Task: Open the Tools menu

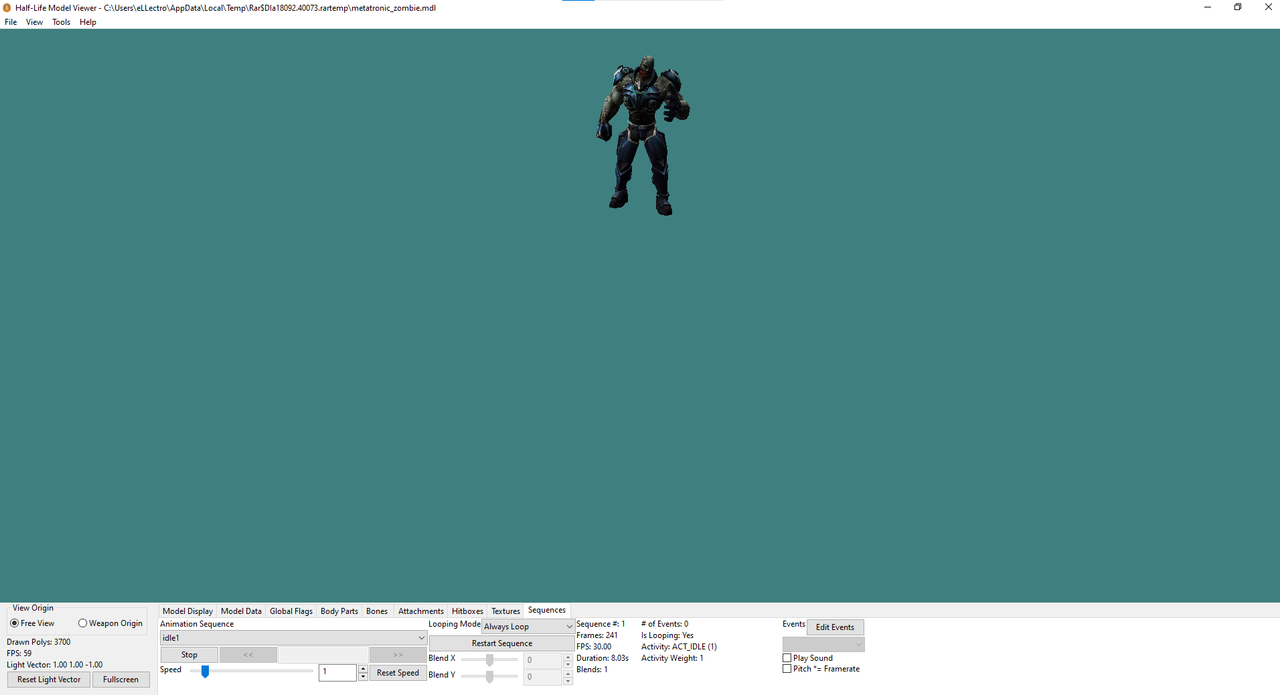Action: tap(61, 22)
